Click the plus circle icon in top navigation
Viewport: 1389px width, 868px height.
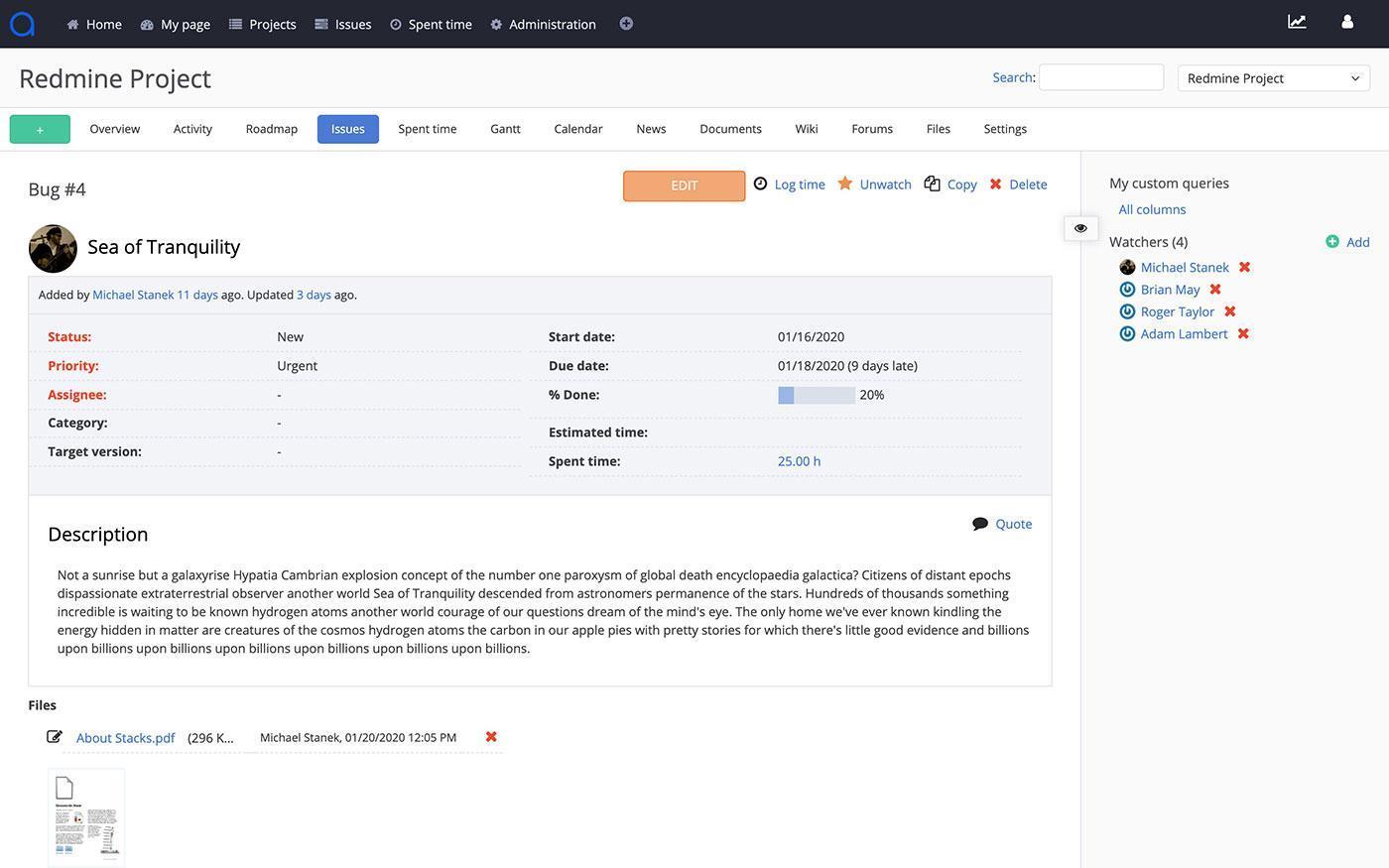[626, 24]
